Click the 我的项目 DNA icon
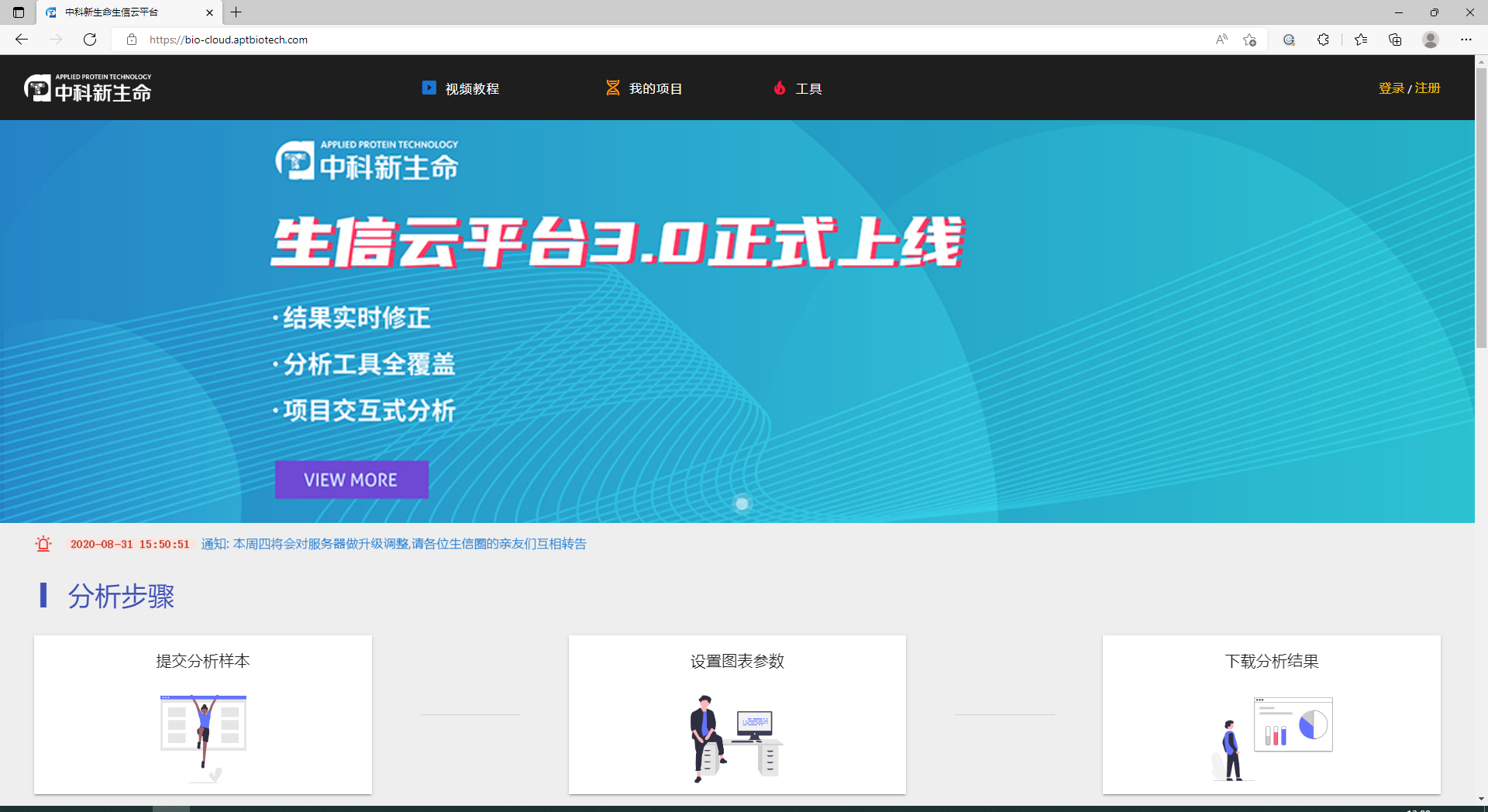Screen dimensions: 1488x812 612,88
